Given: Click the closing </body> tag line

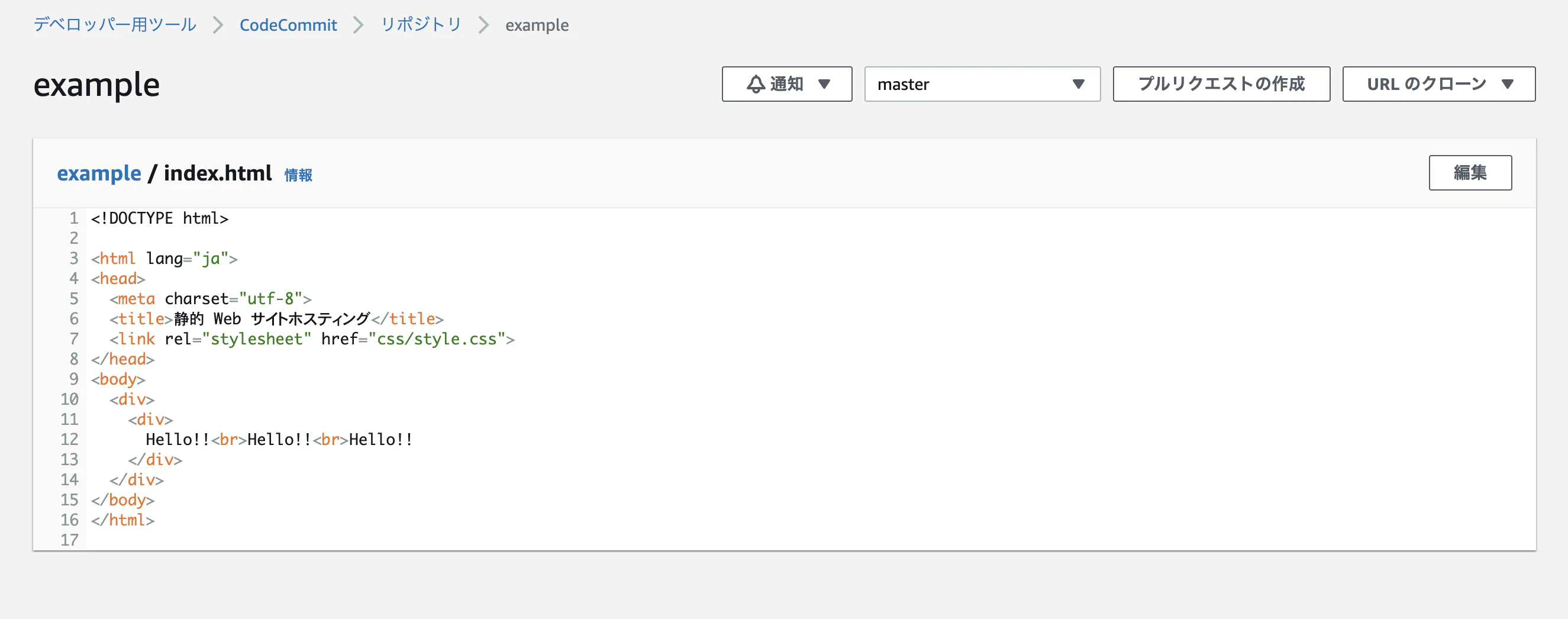Looking at the screenshot, I should pyautogui.click(x=122, y=499).
